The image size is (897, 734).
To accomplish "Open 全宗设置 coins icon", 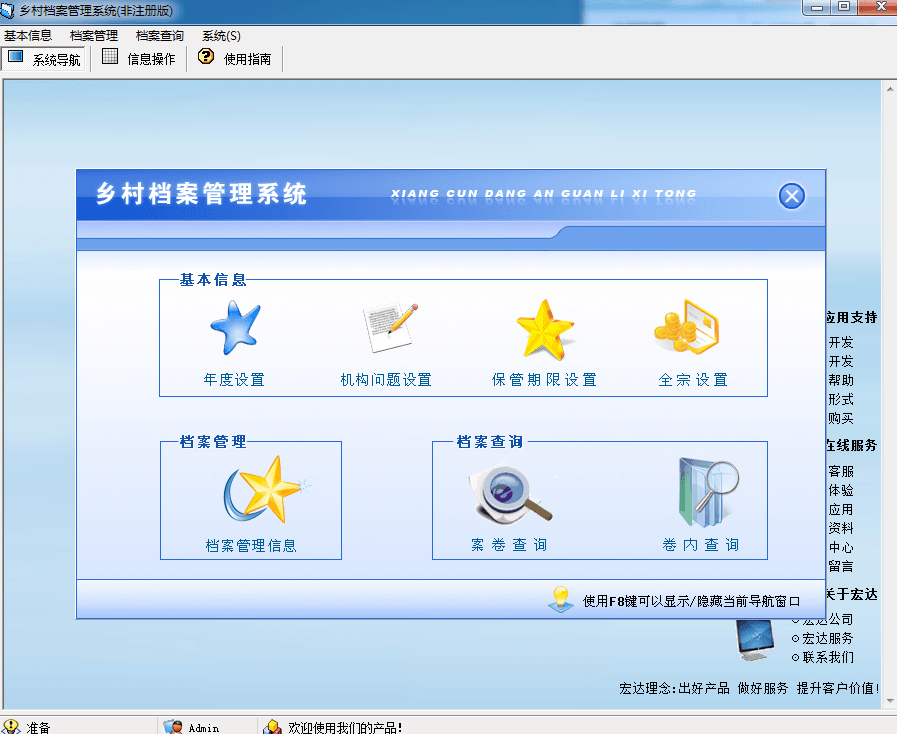I will pos(692,328).
